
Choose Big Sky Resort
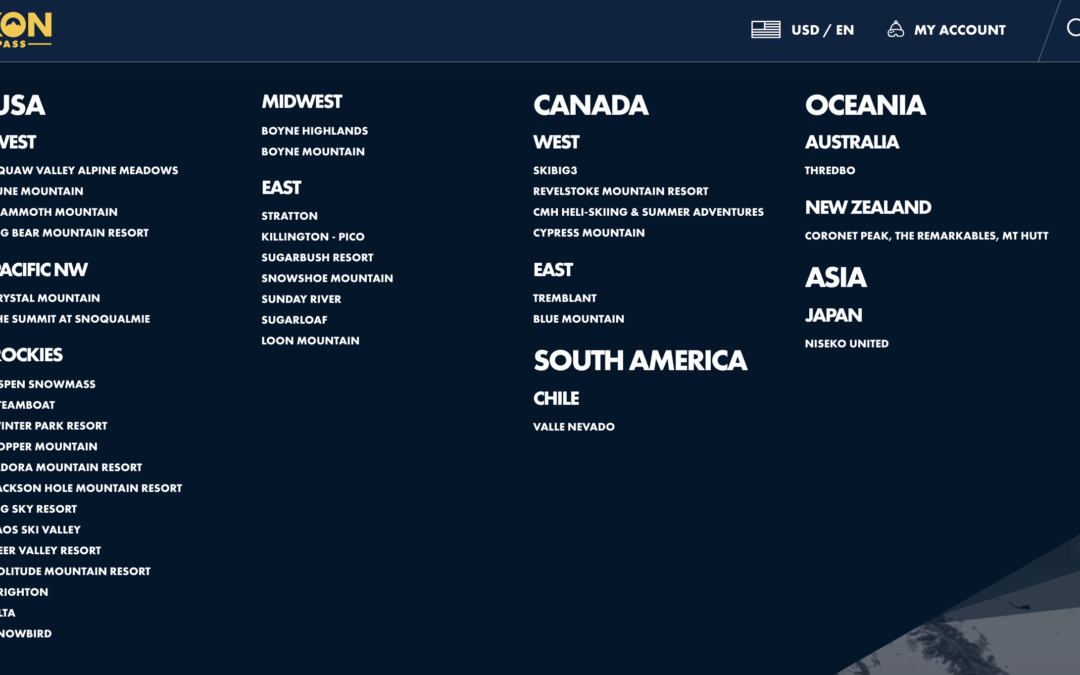[39, 509]
